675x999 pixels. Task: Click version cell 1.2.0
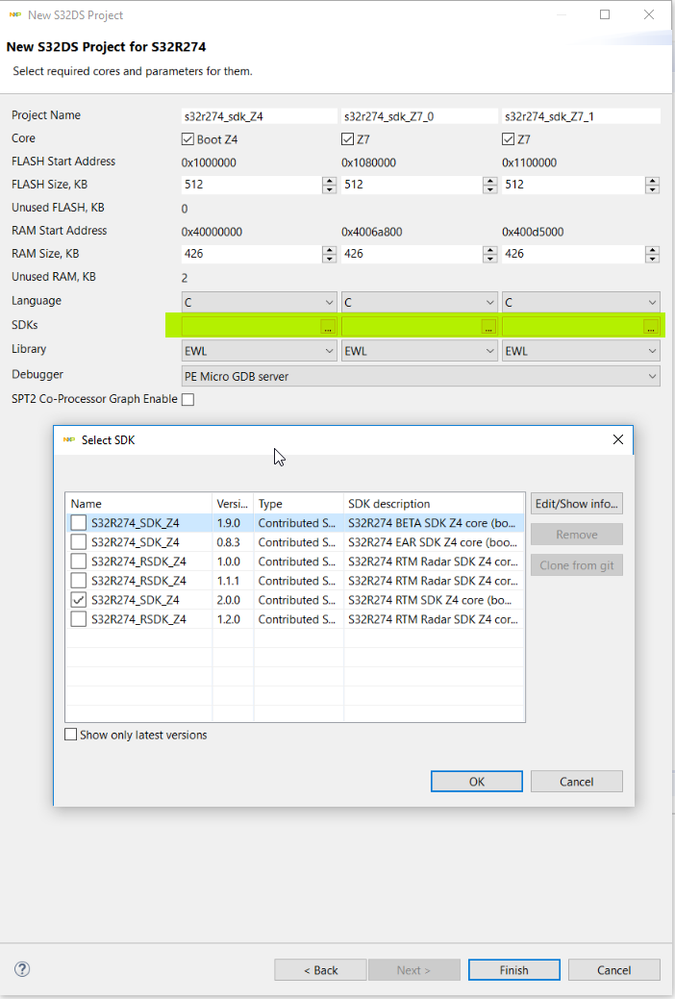(x=228, y=619)
